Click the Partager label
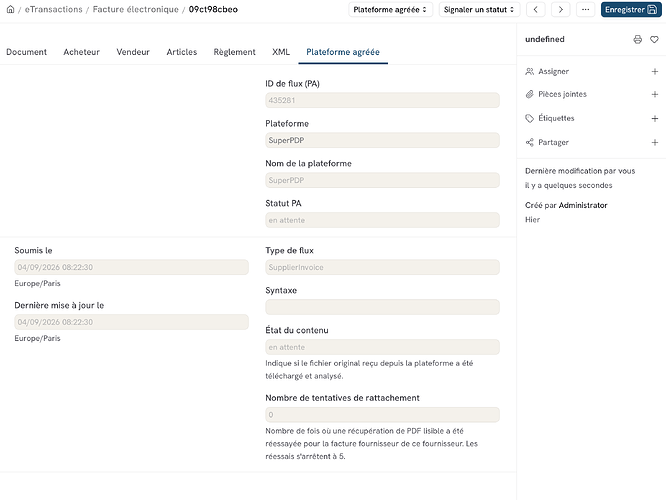 [x=553, y=142]
